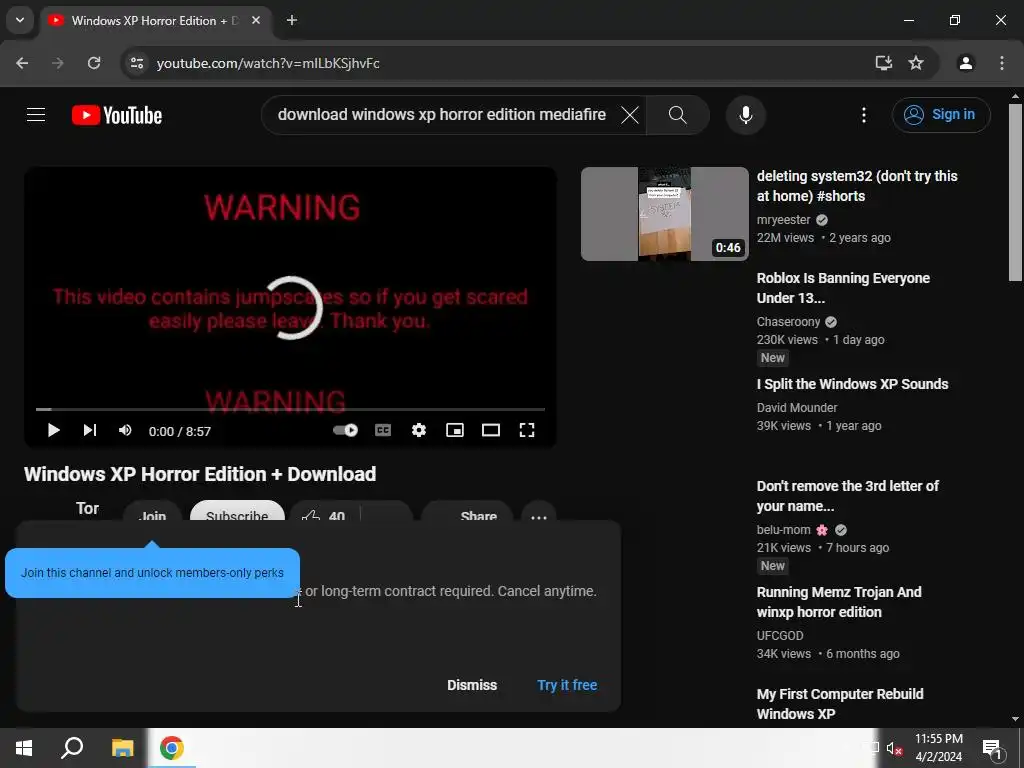This screenshot has width=1024, height=768.
Task: Mute the video player volume
Action: [125, 430]
